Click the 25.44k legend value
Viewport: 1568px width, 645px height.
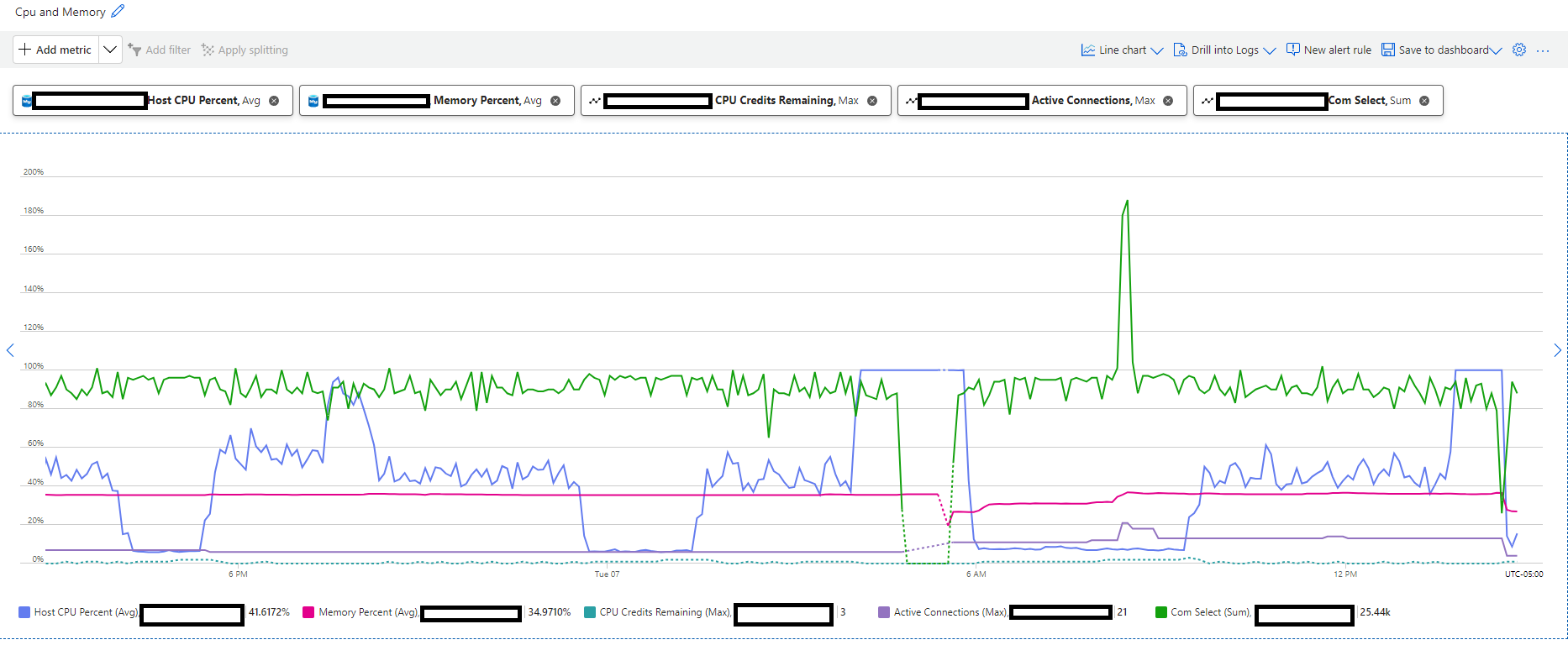pyautogui.click(x=1375, y=612)
